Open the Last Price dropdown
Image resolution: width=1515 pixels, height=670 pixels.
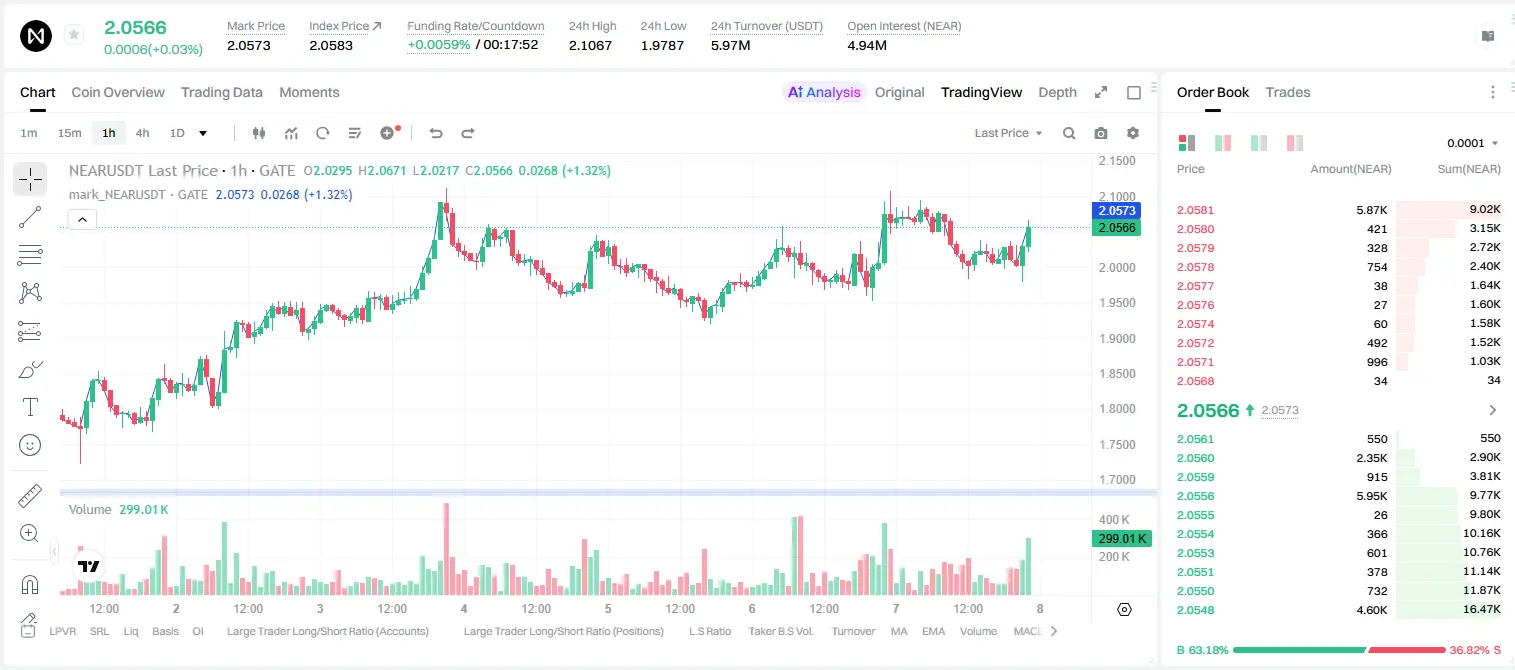[x=1008, y=133]
